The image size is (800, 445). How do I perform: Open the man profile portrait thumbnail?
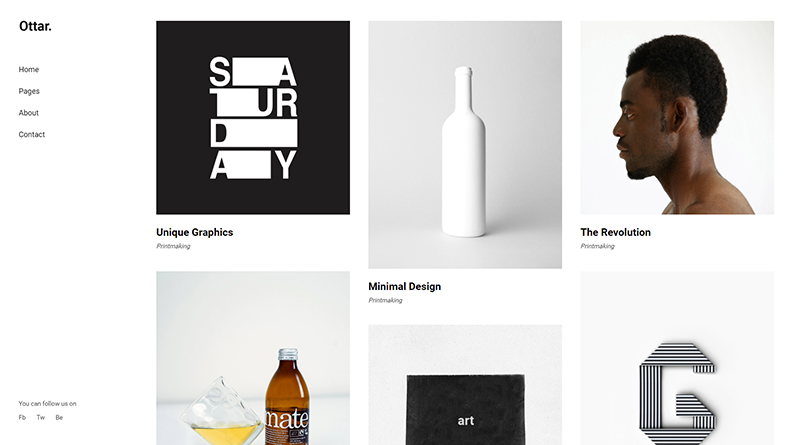pyautogui.click(x=677, y=117)
